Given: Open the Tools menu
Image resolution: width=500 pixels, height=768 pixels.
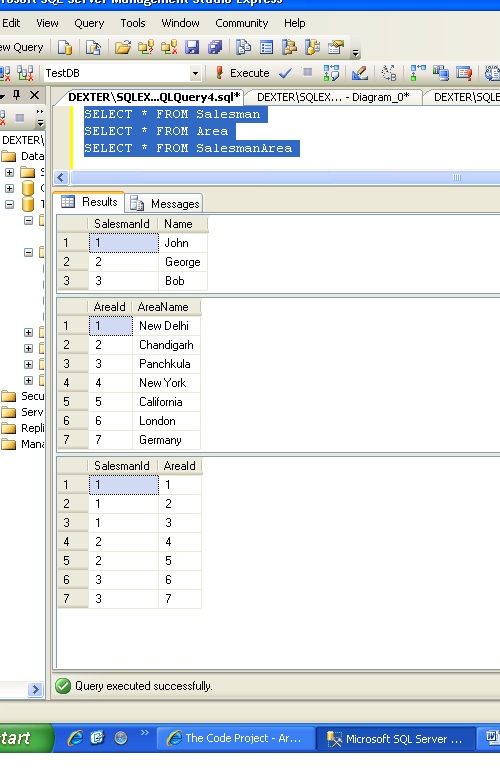Looking at the screenshot, I should point(133,23).
